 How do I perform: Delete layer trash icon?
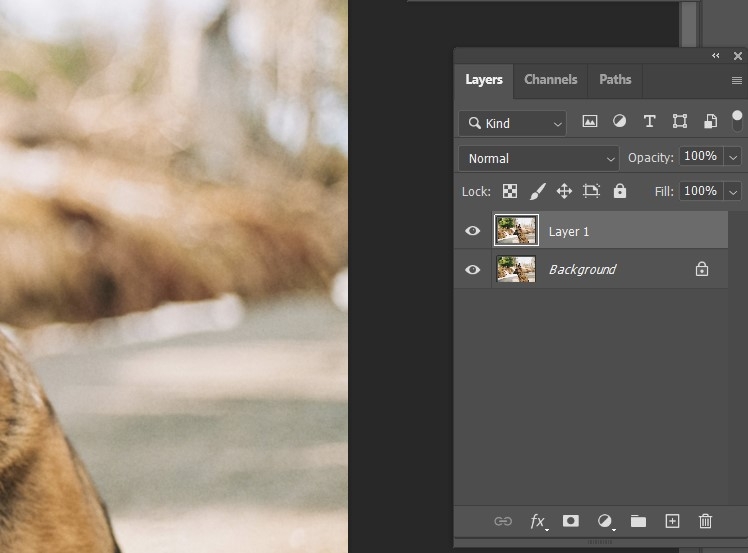[x=706, y=521]
